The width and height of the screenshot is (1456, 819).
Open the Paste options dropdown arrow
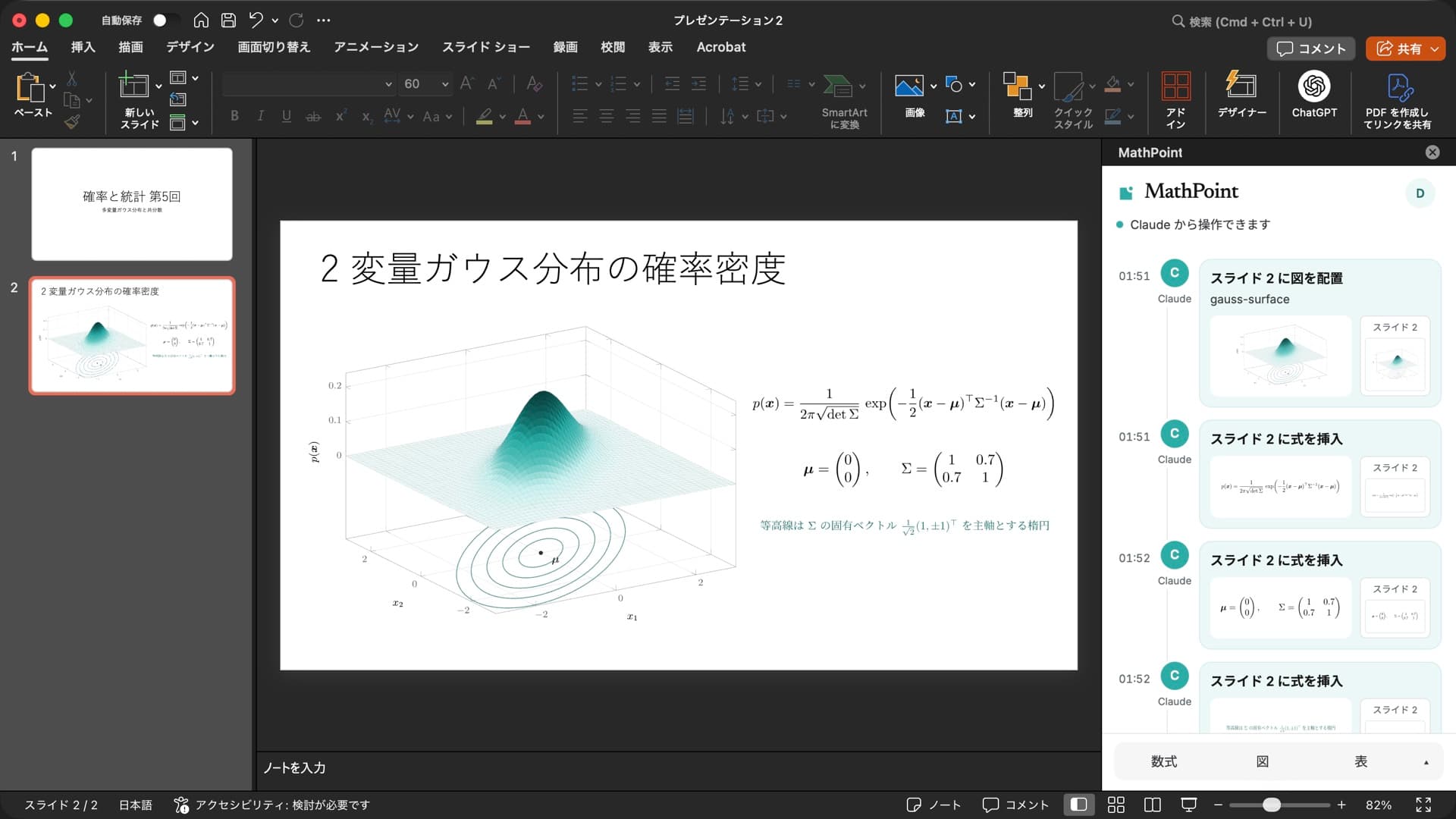click(52, 86)
